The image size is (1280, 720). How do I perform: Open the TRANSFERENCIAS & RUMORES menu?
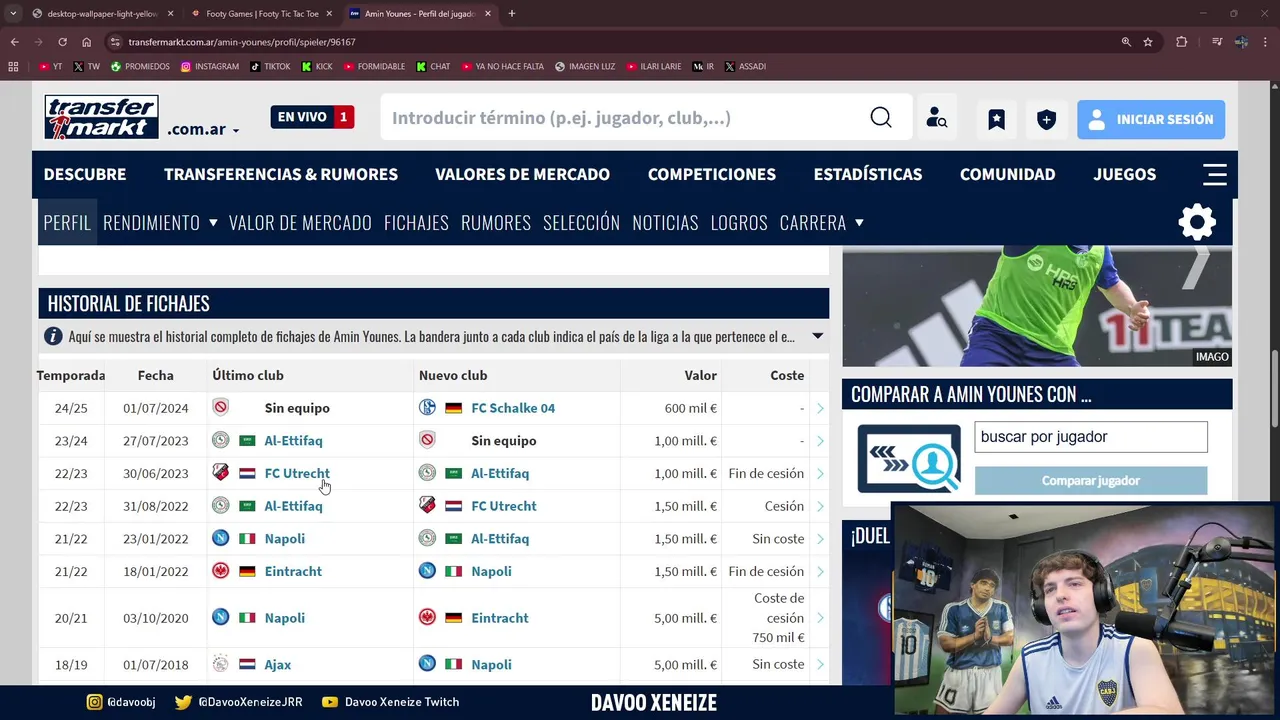click(x=281, y=174)
